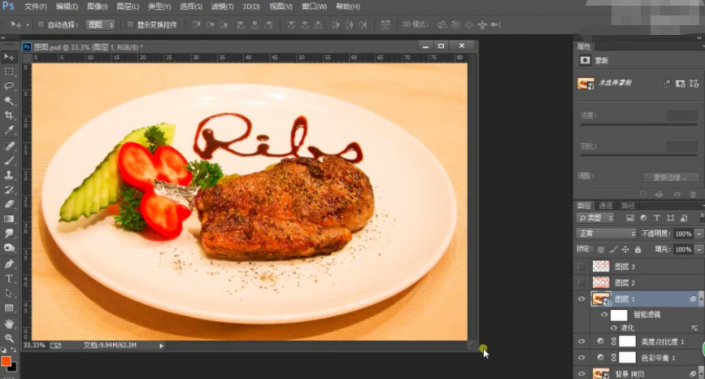This screenshot has width=705, height=379.
Task: Click the adjustment layer filter icon
Action: coord(643,218)
